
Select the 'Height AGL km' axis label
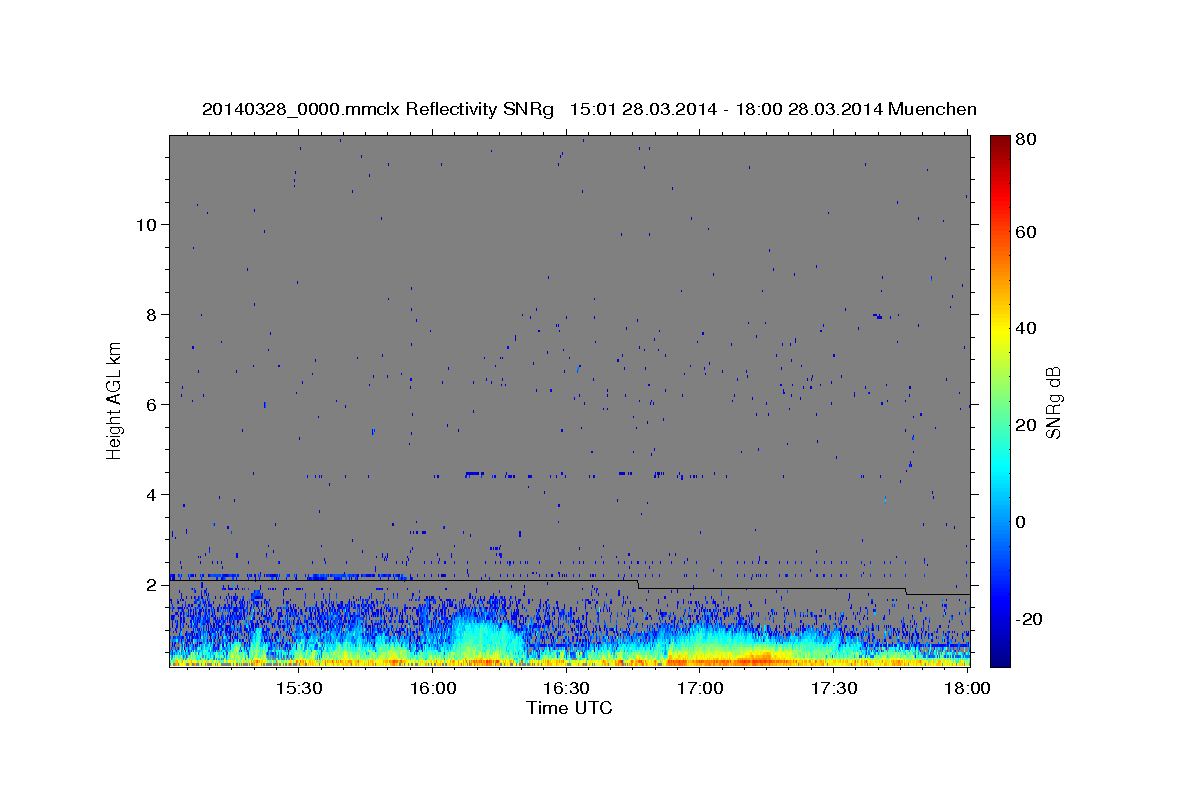[115, 400]
